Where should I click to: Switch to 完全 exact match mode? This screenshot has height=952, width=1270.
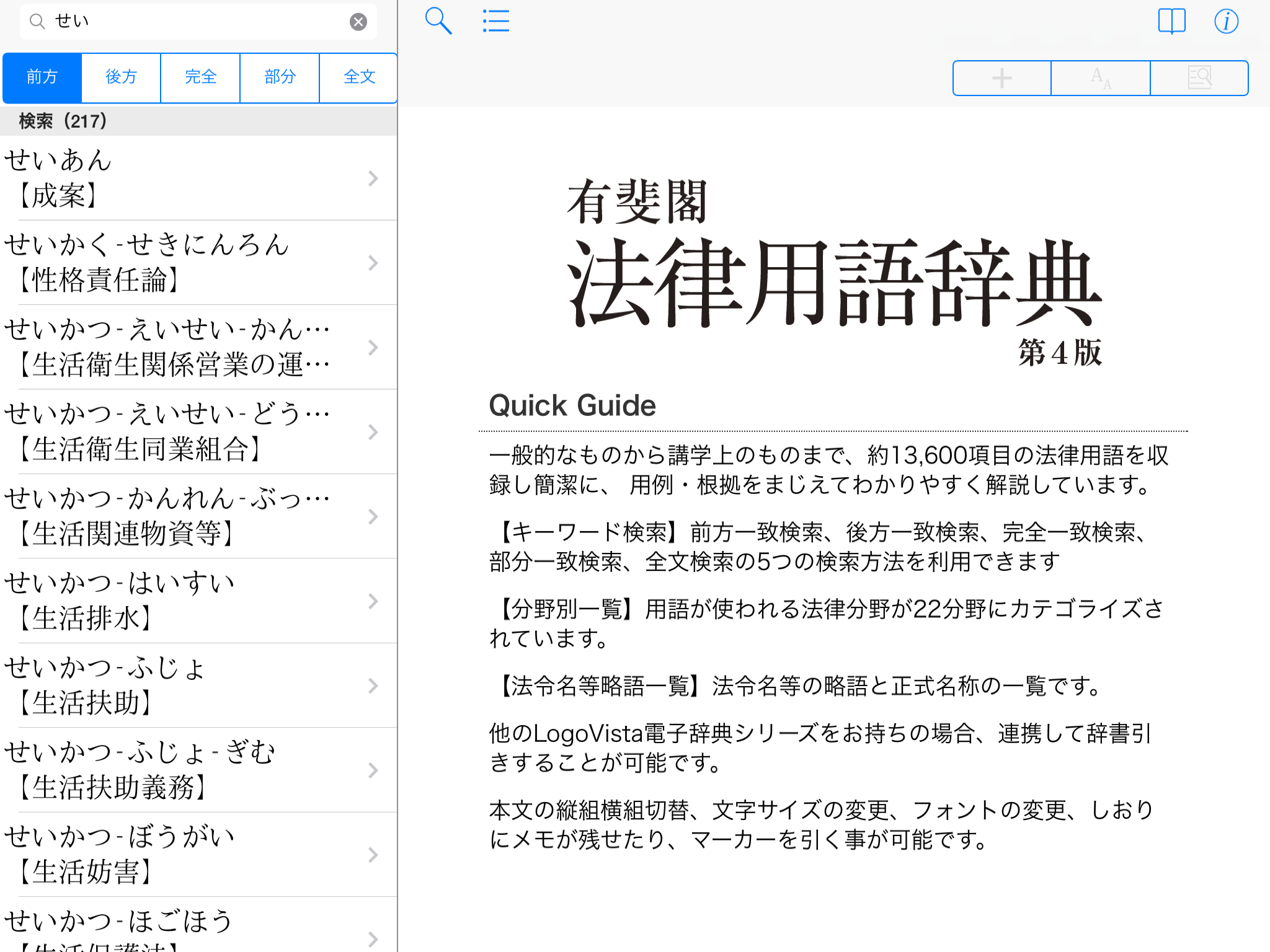click(200, 77)
